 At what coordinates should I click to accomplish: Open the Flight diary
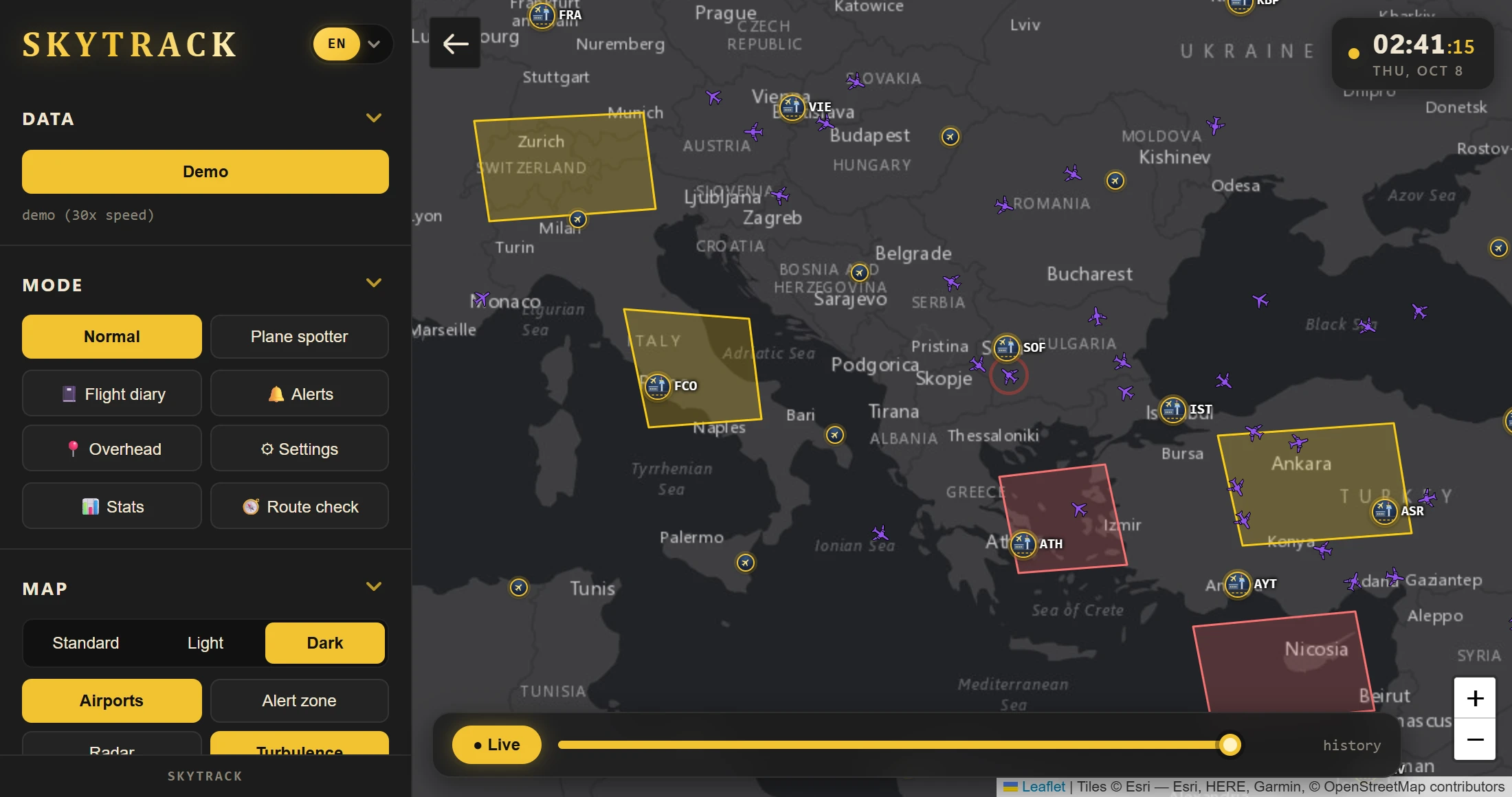point(112,394)
